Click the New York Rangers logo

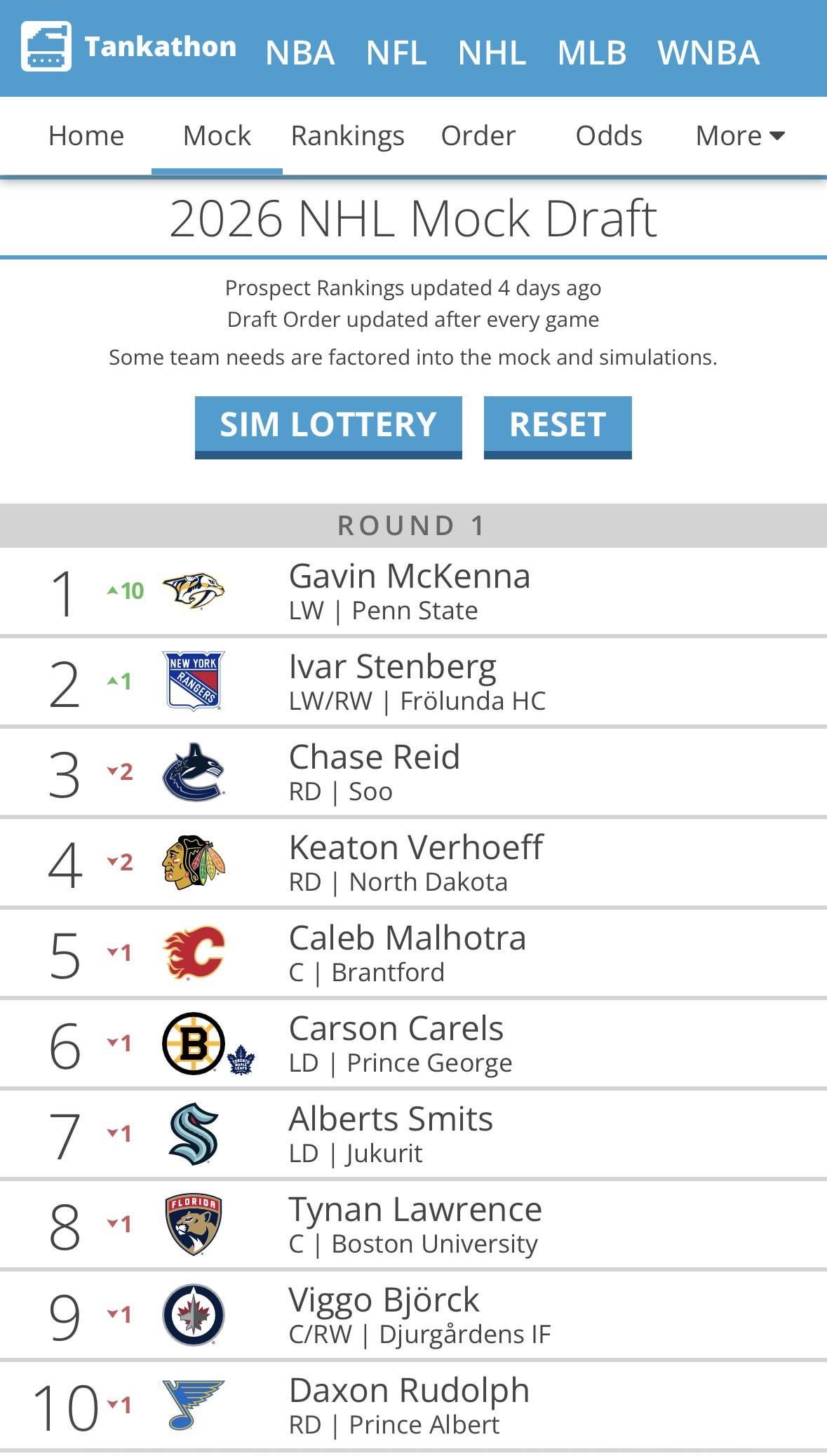pos(194,681)
